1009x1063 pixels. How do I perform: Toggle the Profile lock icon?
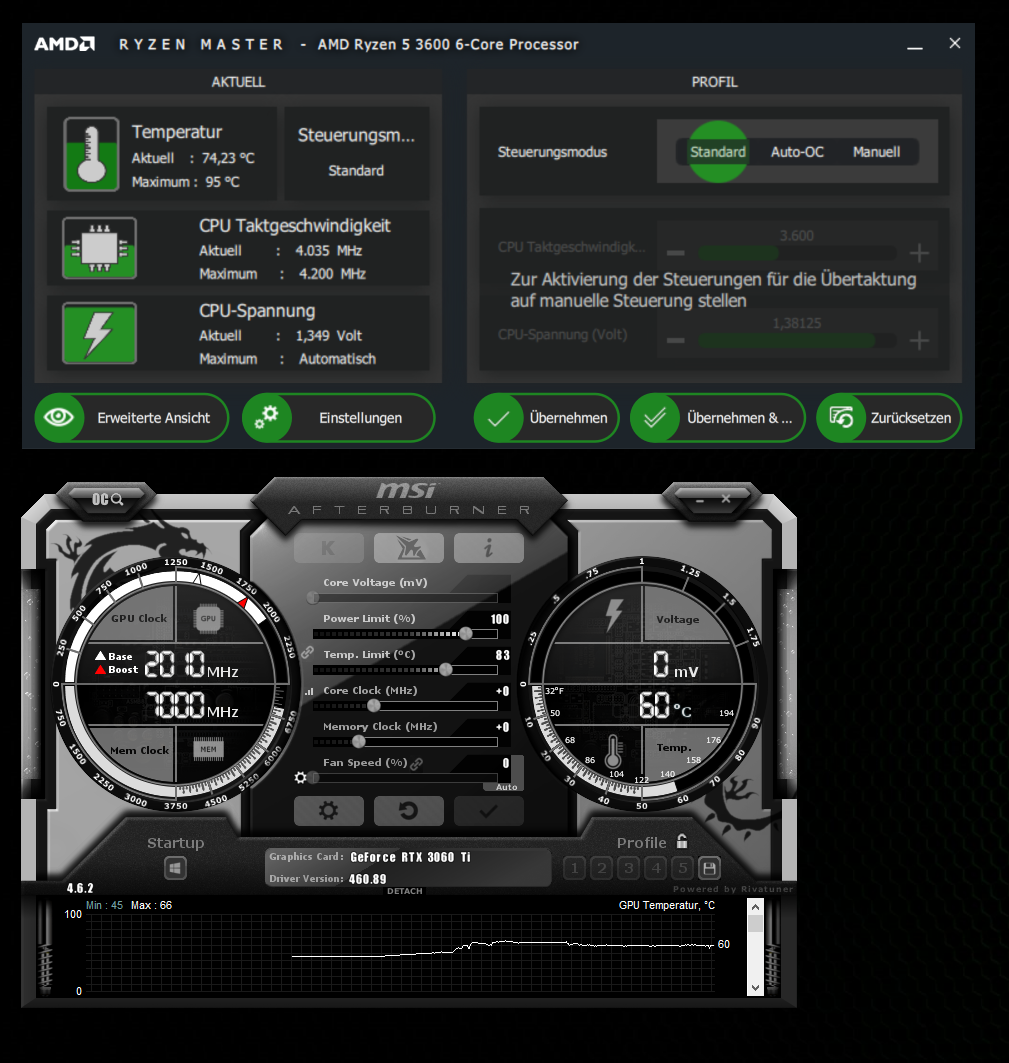pos(682,841)
